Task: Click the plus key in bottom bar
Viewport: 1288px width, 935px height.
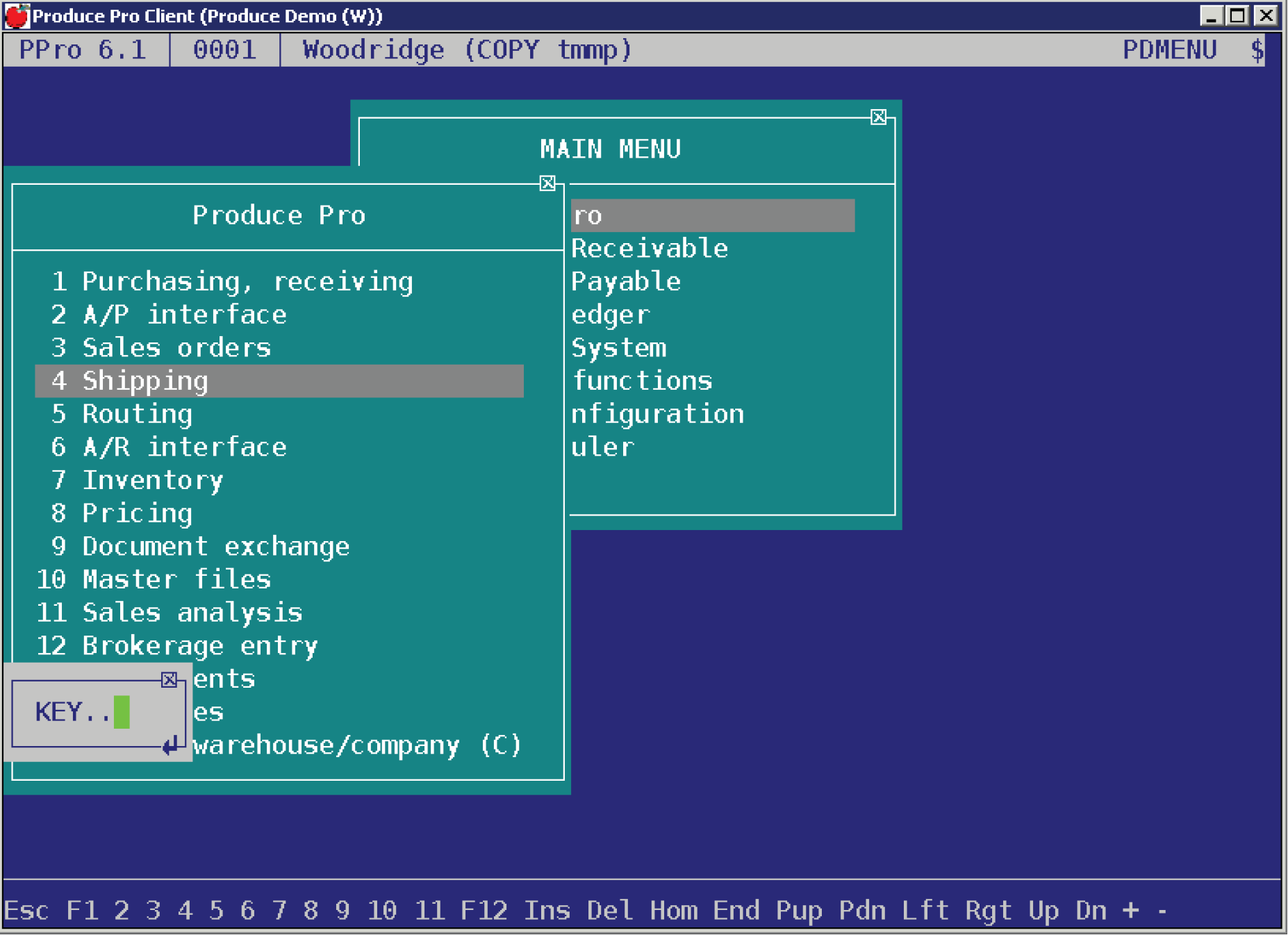Action: 1131,910
